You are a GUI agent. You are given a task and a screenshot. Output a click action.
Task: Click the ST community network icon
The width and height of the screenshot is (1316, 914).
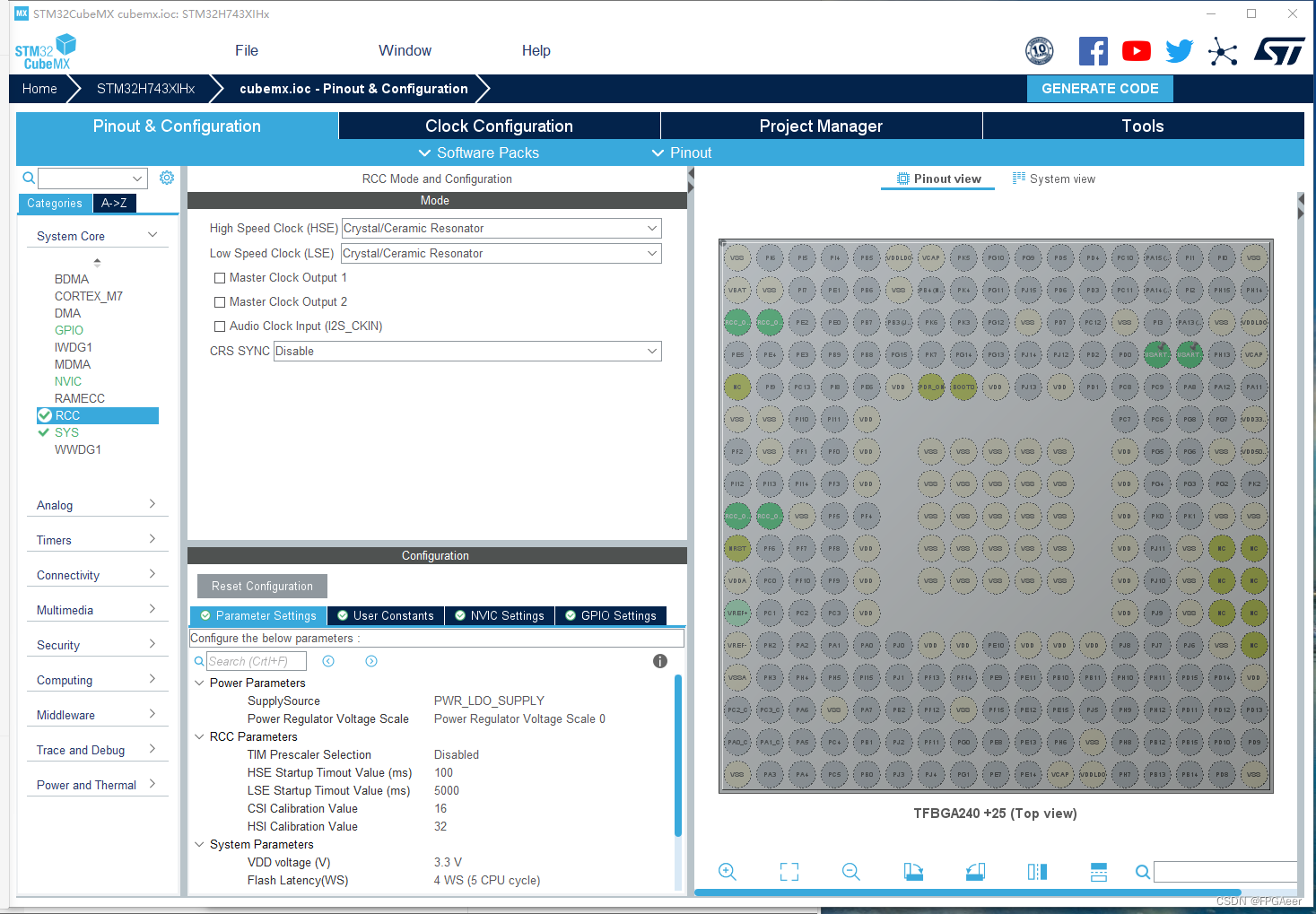click(x=1223, y=51)
